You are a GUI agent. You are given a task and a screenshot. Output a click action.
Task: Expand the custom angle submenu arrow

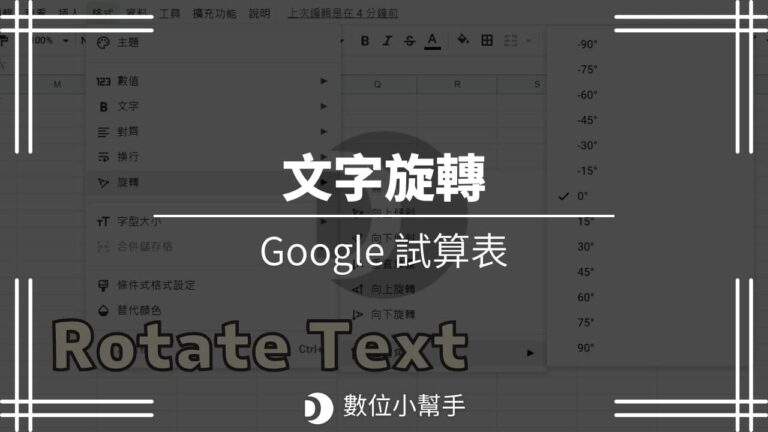[x=530, y=353]
